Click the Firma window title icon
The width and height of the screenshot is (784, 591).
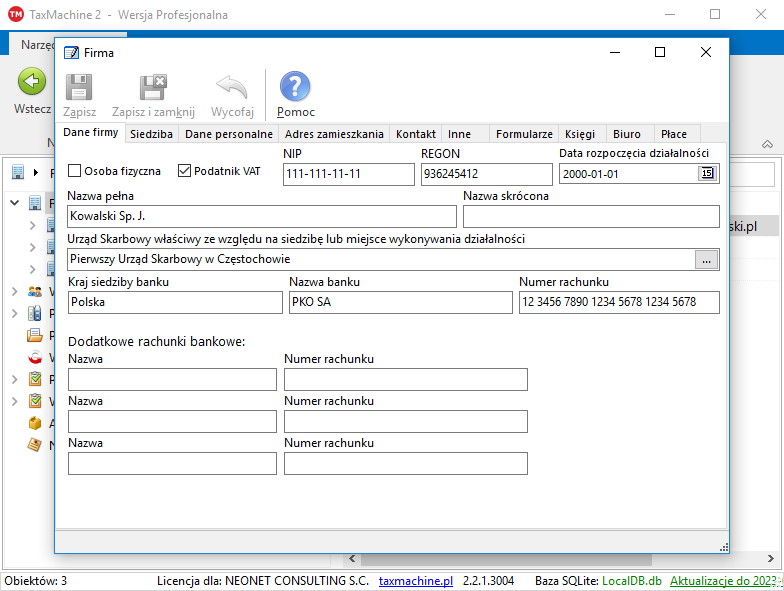(x=72, y=52)
